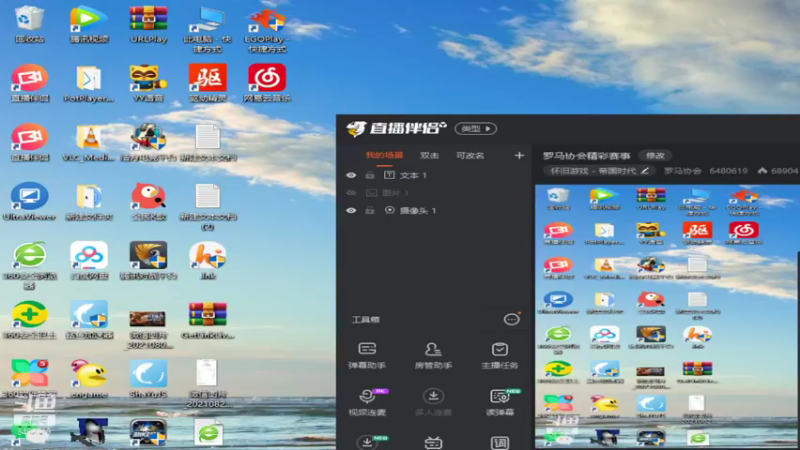Open the 房管助手 tool in the toolbox

pos(433,356)
